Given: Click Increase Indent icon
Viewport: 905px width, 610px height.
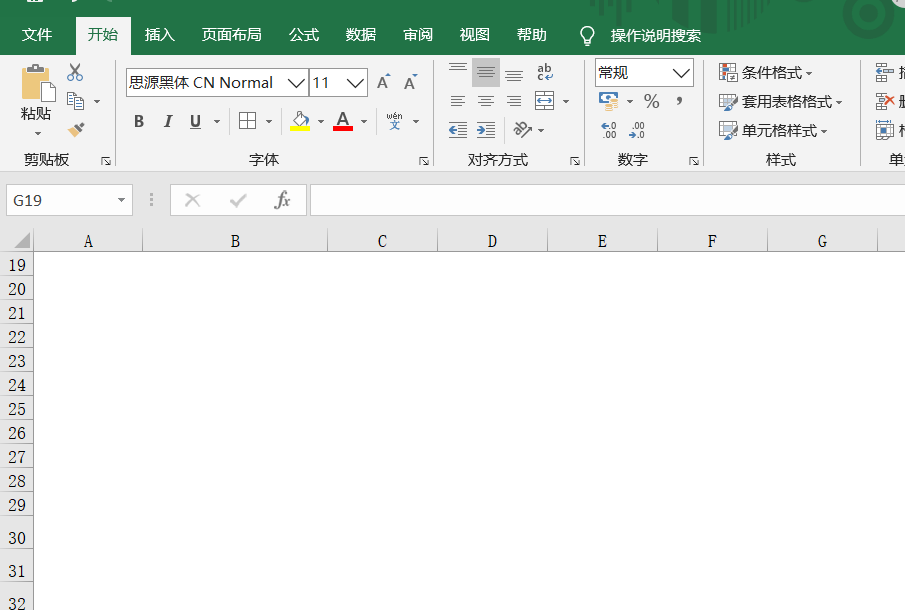Looking at the screenshot, I should pyautogui.click(x=486, y=130).
